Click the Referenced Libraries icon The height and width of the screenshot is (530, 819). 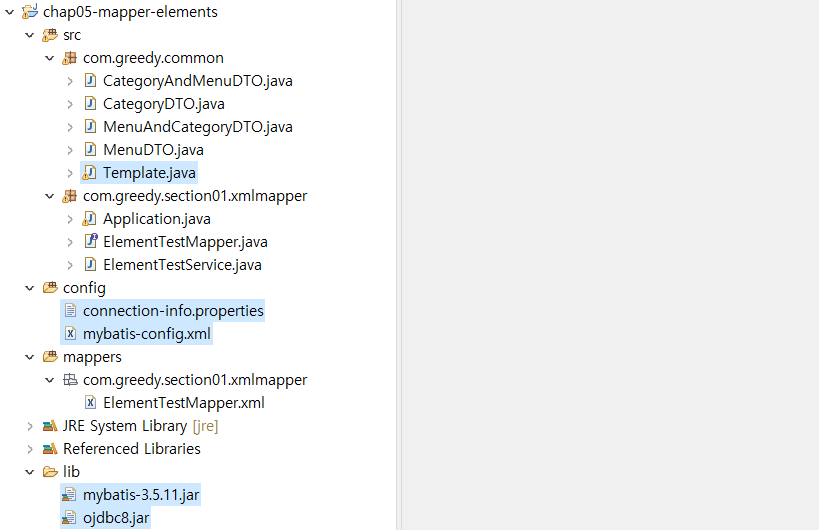click(x=50, y=449)
